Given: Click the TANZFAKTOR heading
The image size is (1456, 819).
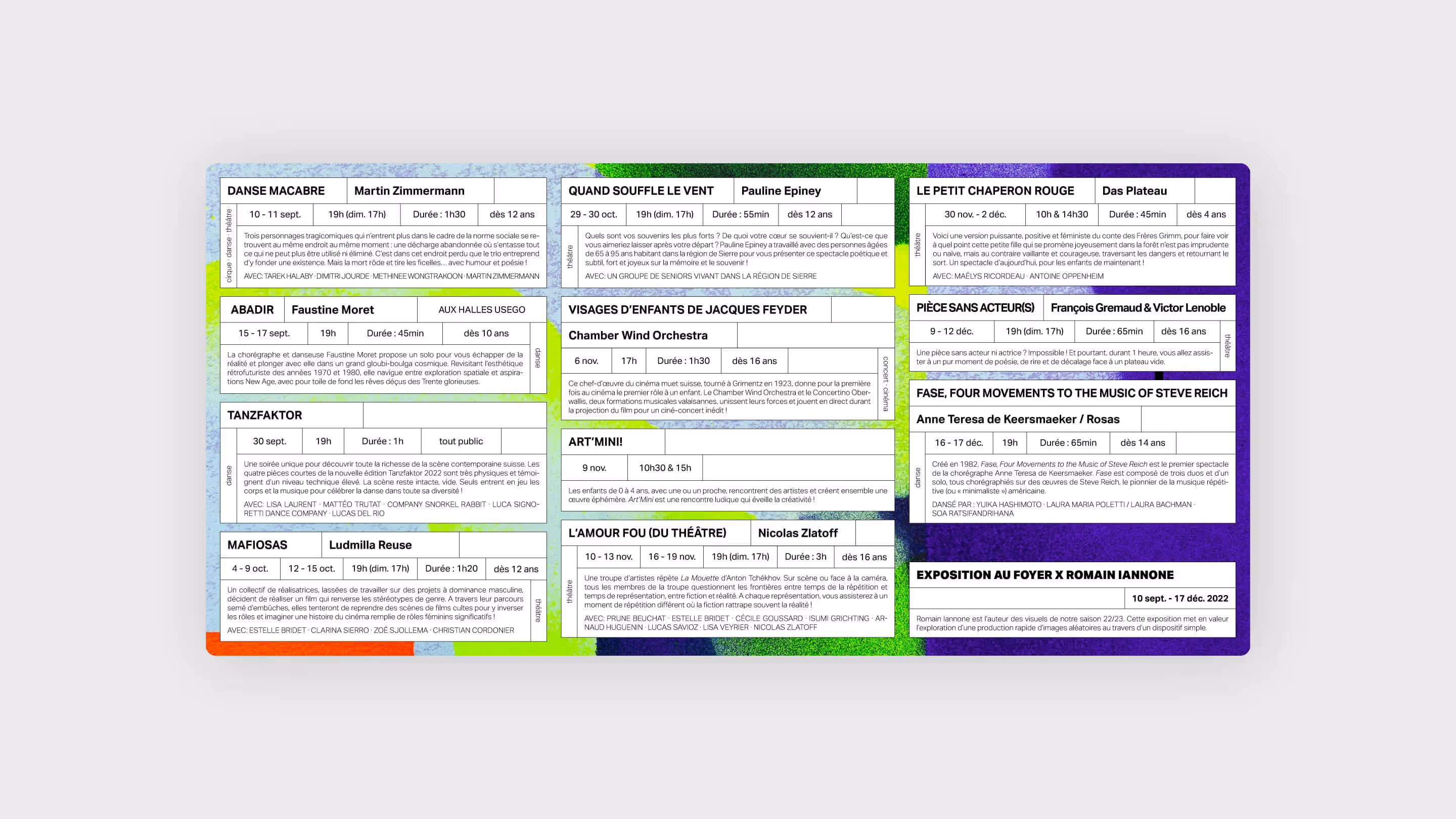Looking at the screenshot, I should point(264,416).
